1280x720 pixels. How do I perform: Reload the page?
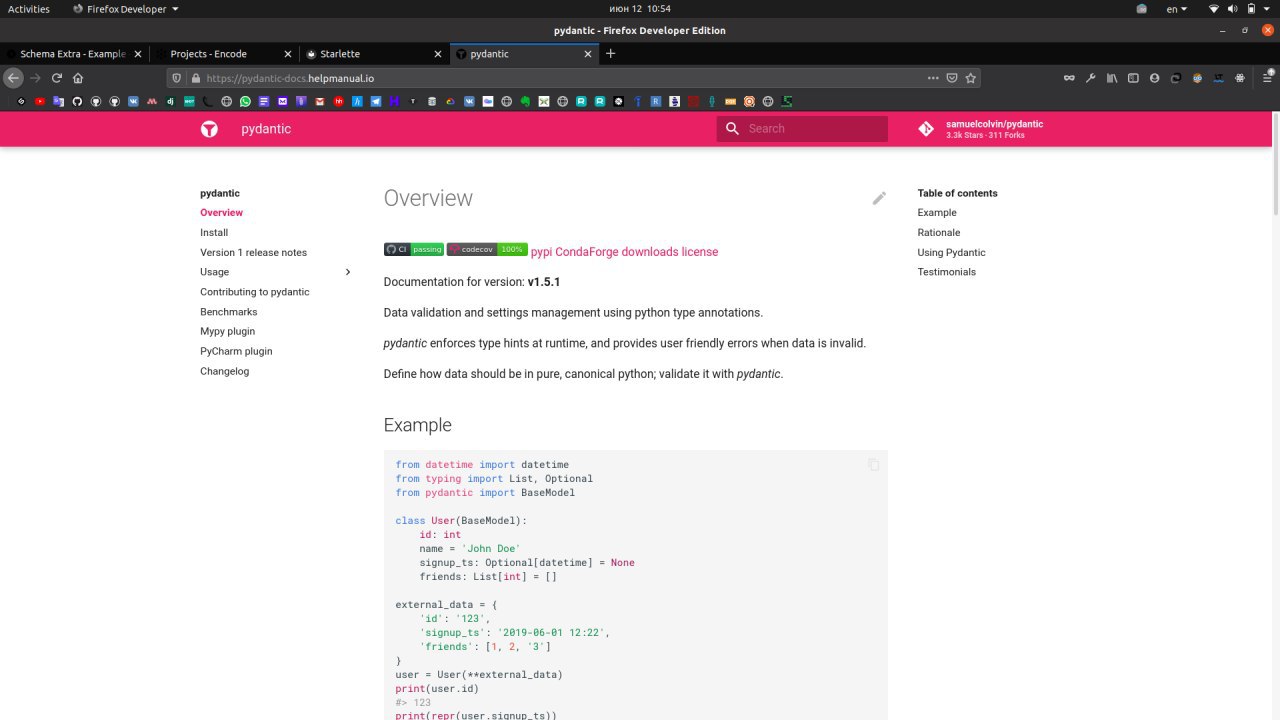(57, 78)
